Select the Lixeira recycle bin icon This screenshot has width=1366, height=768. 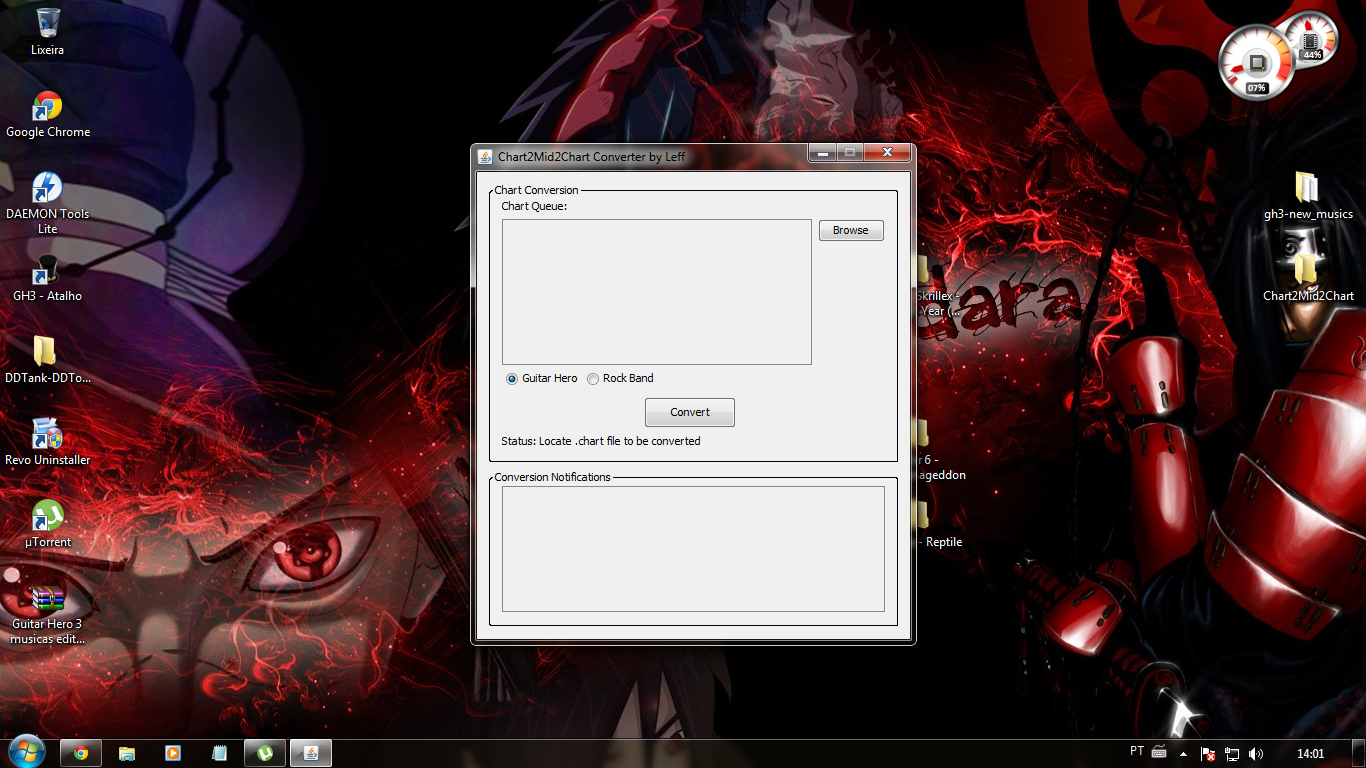(x=47, y=31)
